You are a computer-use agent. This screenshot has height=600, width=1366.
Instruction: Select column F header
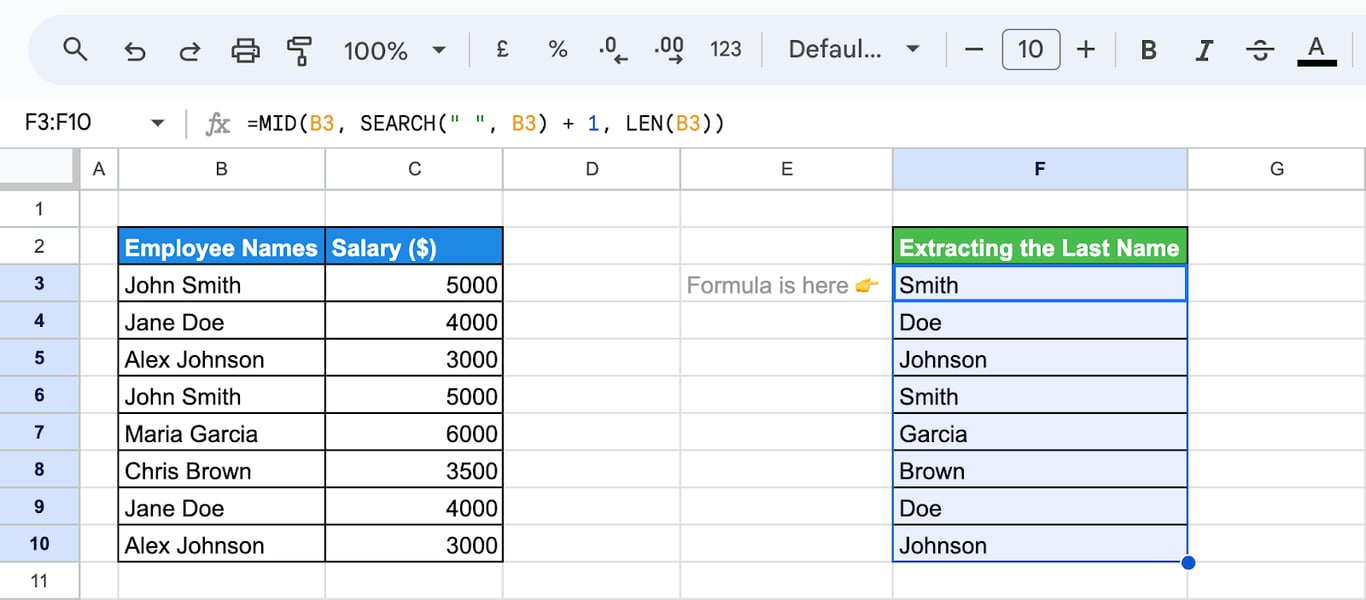click(1040, 169)
